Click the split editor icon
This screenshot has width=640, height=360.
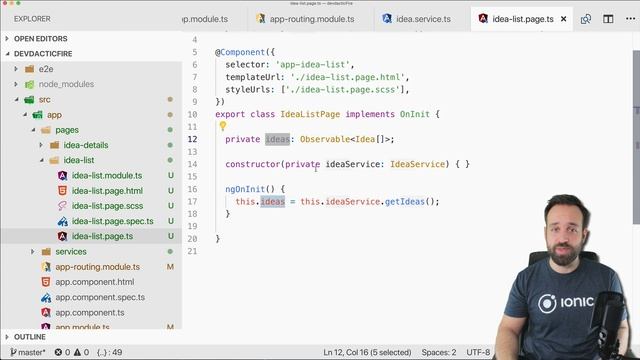tap(608, 19)
